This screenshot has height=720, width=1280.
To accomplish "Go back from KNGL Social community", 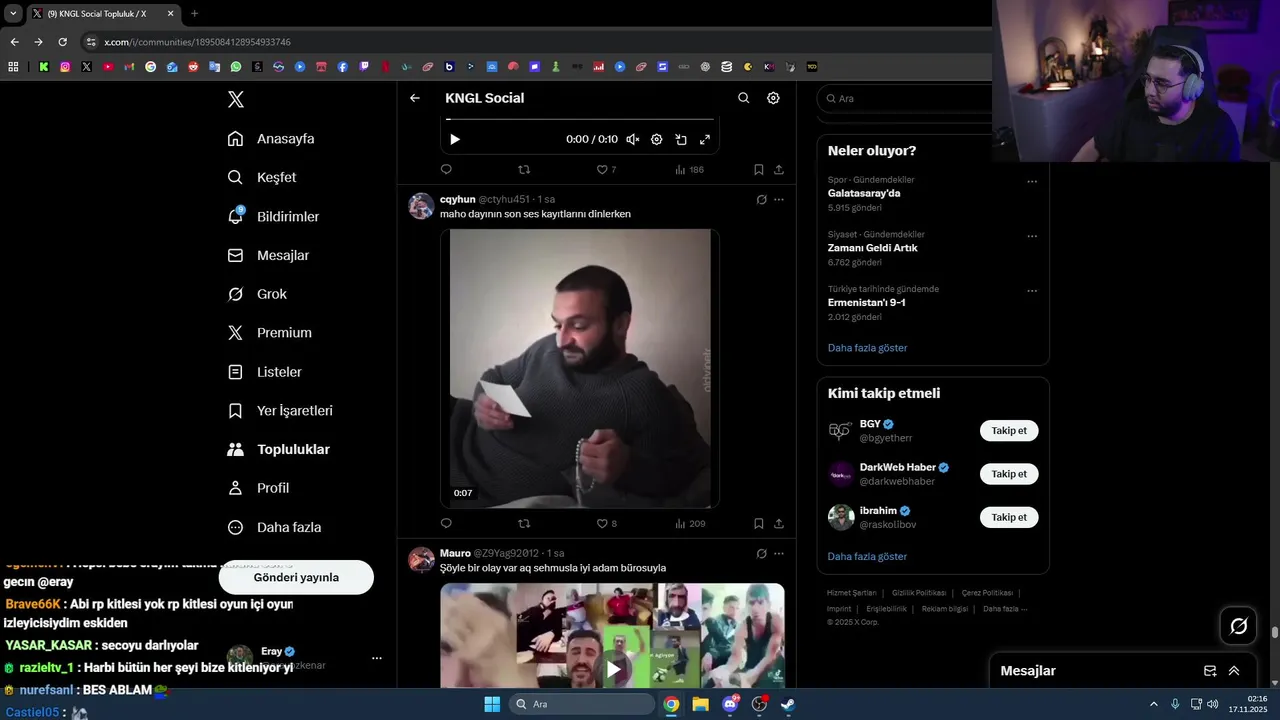I will click(415, 98).
